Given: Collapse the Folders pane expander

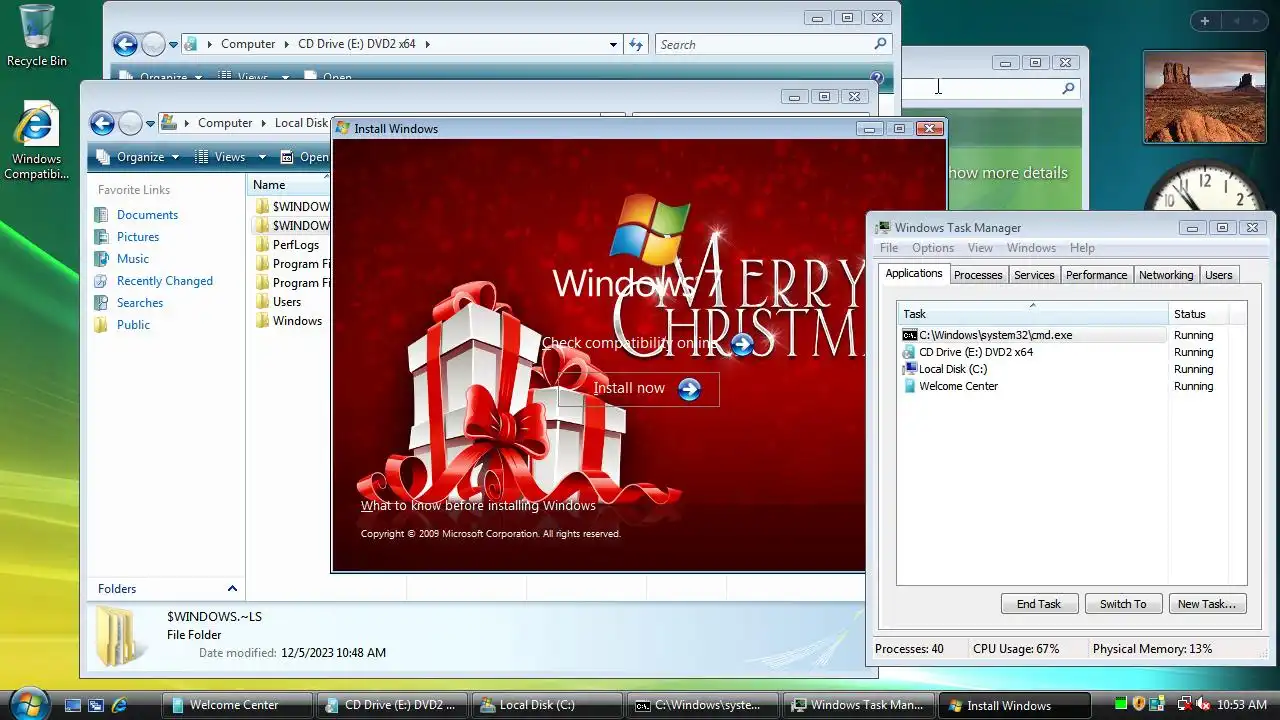Looking at the screenshot, I should pyautogui.click(x=232, y=589).
